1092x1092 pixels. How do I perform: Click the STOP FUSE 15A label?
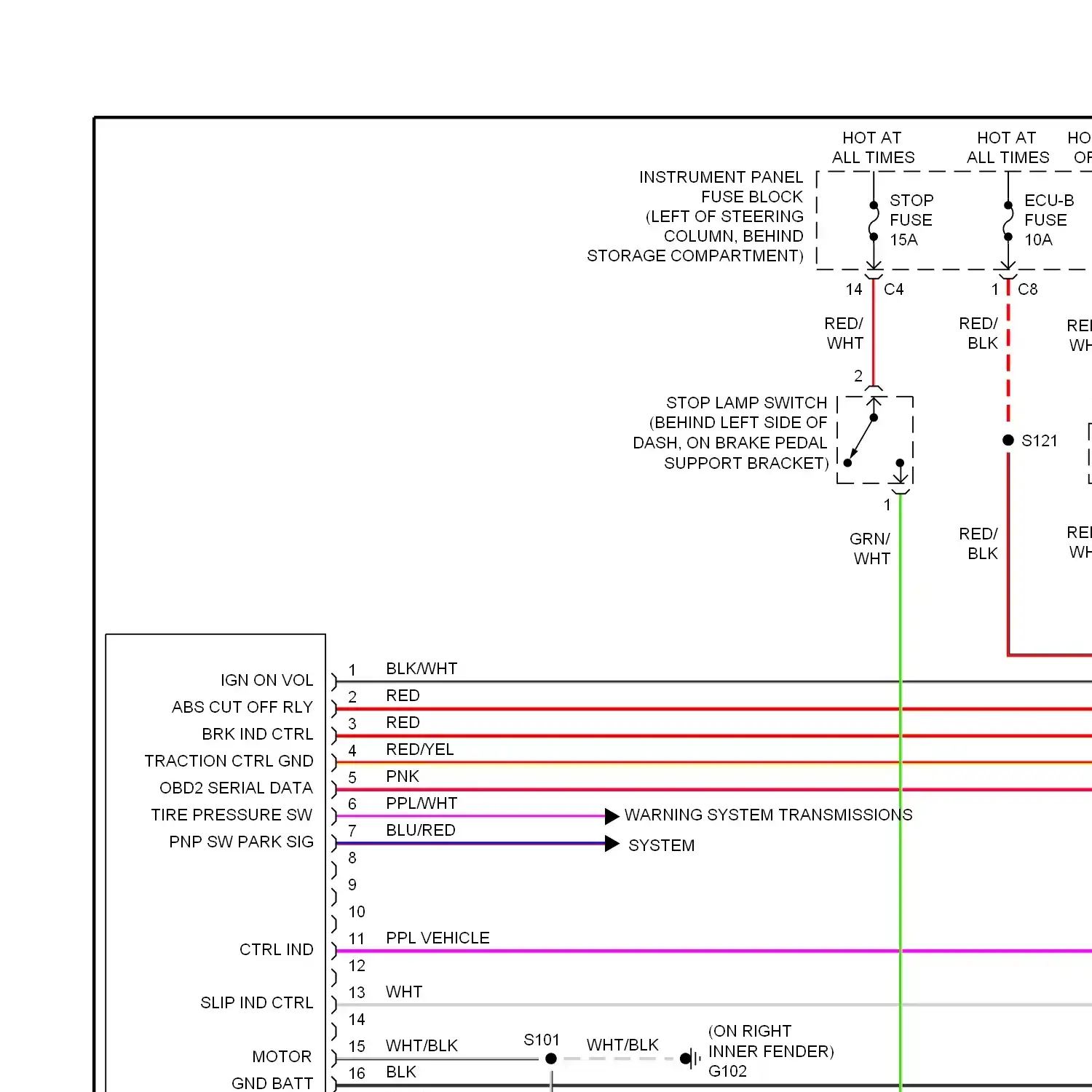tap(911, 220)
